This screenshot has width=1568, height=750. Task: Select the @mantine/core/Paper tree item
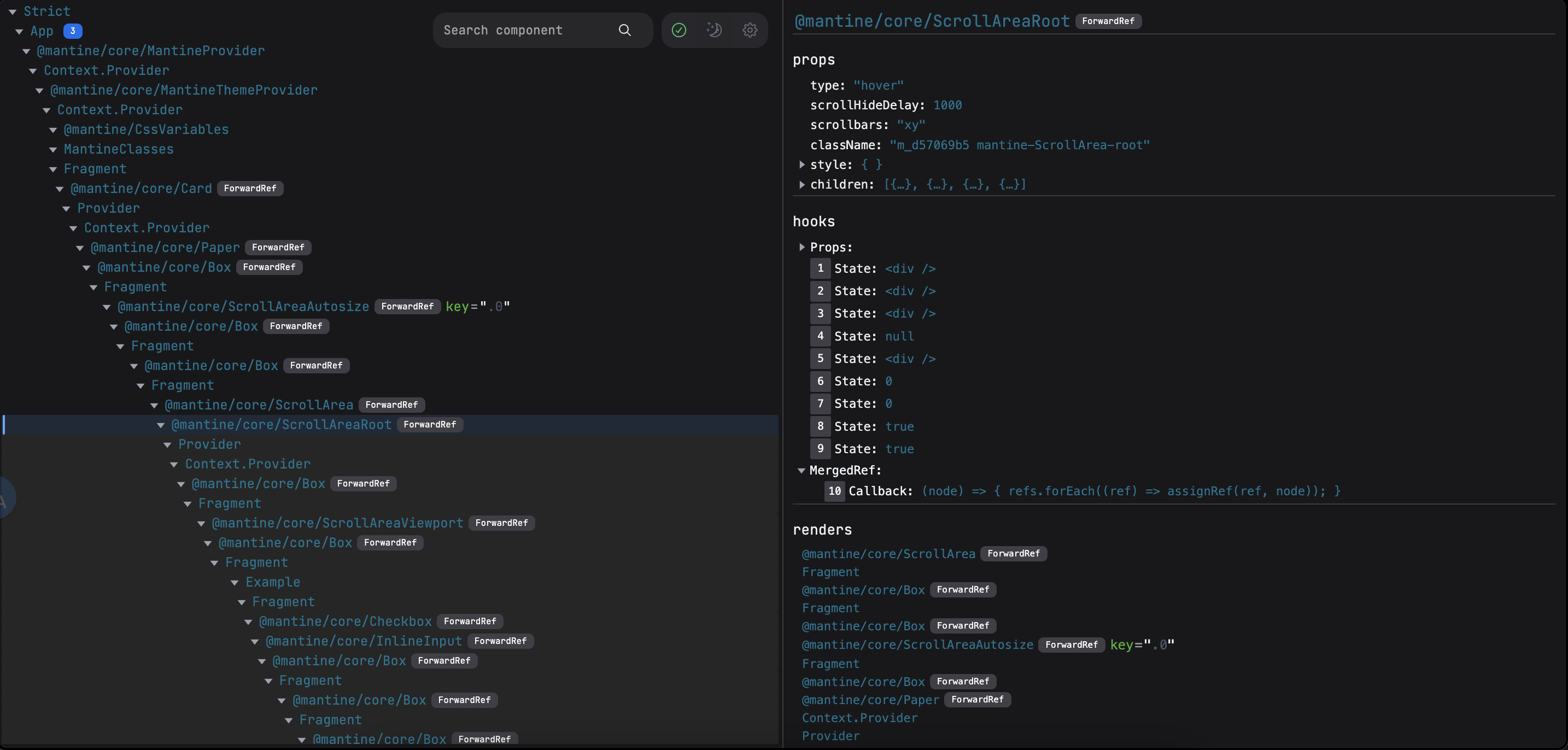click(165, 248)
